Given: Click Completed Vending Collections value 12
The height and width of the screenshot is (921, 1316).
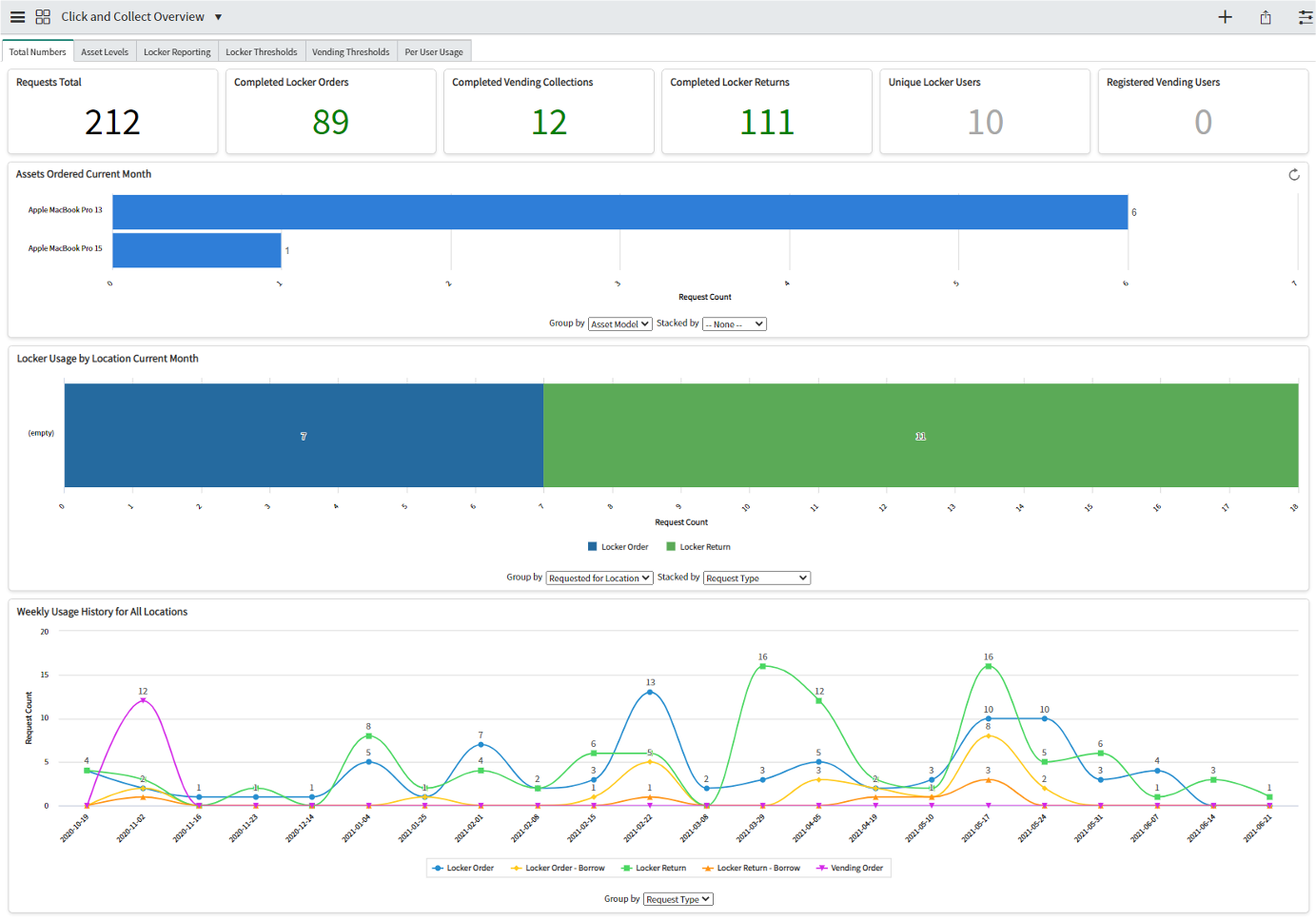Looking at the screenshot, I should [549, 123].
